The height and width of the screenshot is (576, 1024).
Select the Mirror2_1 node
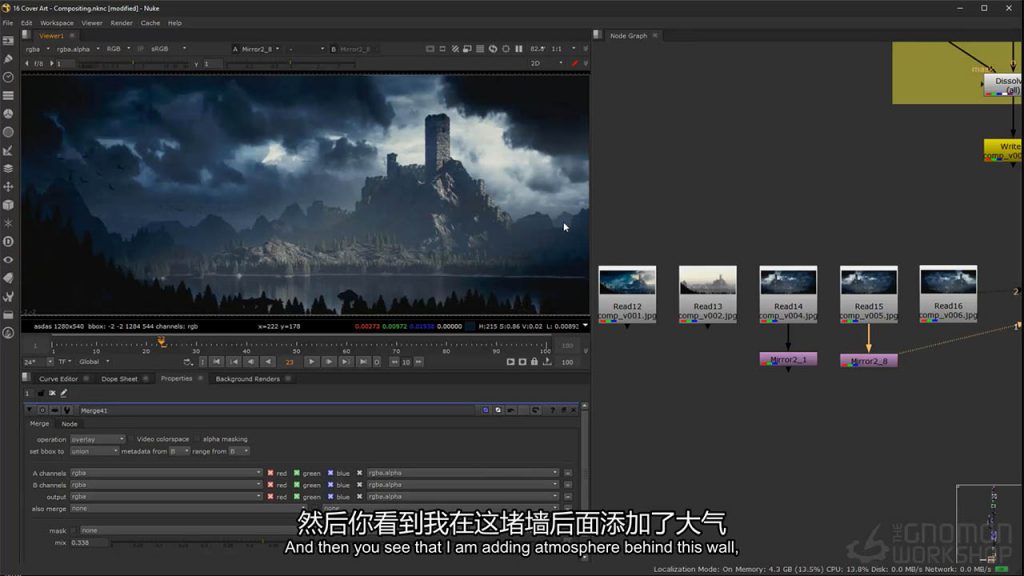point(788,359)
